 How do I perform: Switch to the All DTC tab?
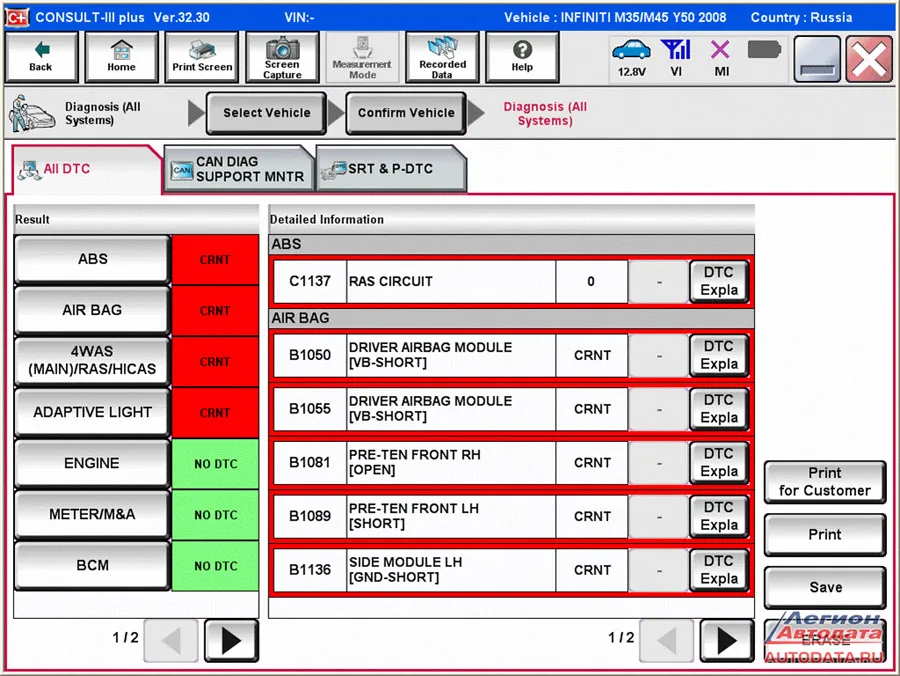click(x=86, y=169)
